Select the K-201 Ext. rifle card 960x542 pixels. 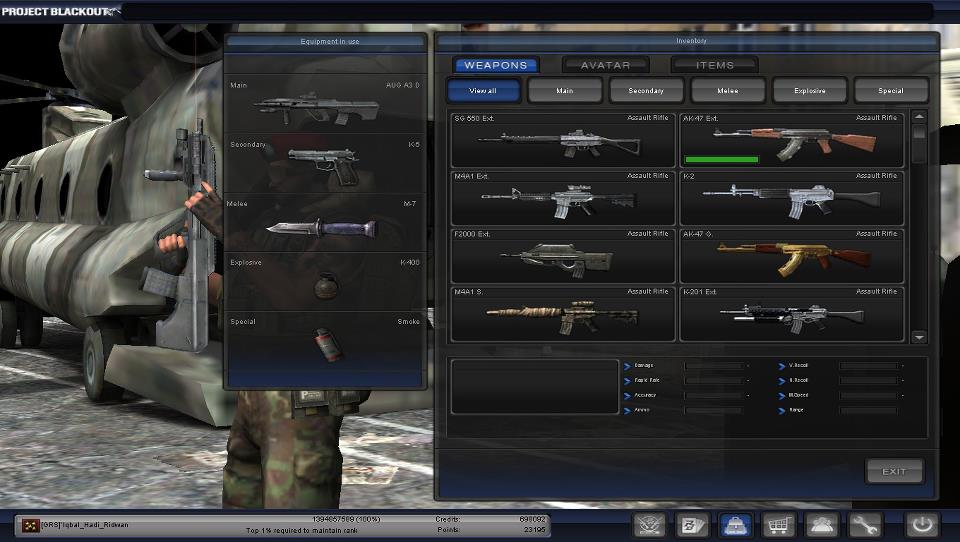tap(792, 314)
